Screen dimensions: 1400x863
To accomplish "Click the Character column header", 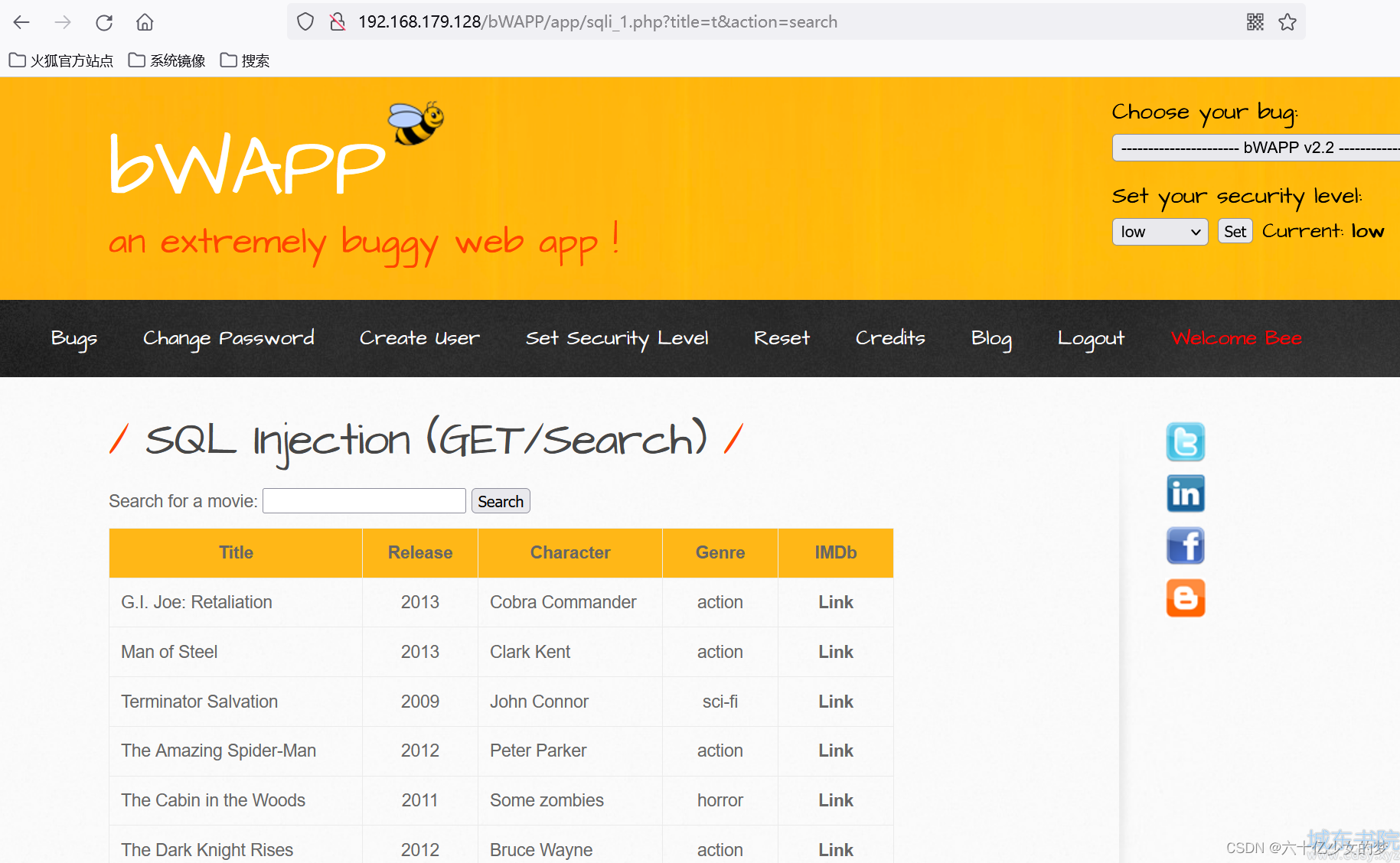I will [570, 553].
